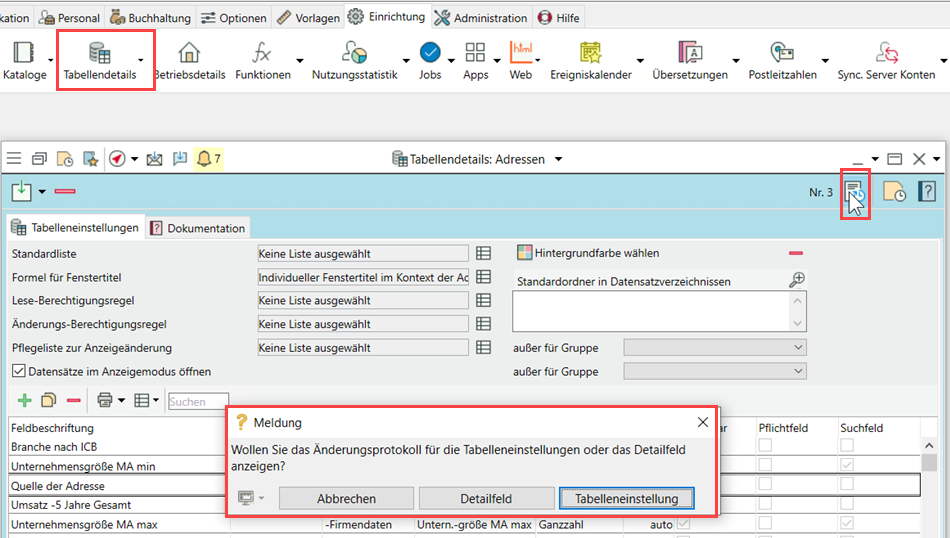Open the Tabellendetails ribbon item
The image size is (950, 538).
pos(100,60)
